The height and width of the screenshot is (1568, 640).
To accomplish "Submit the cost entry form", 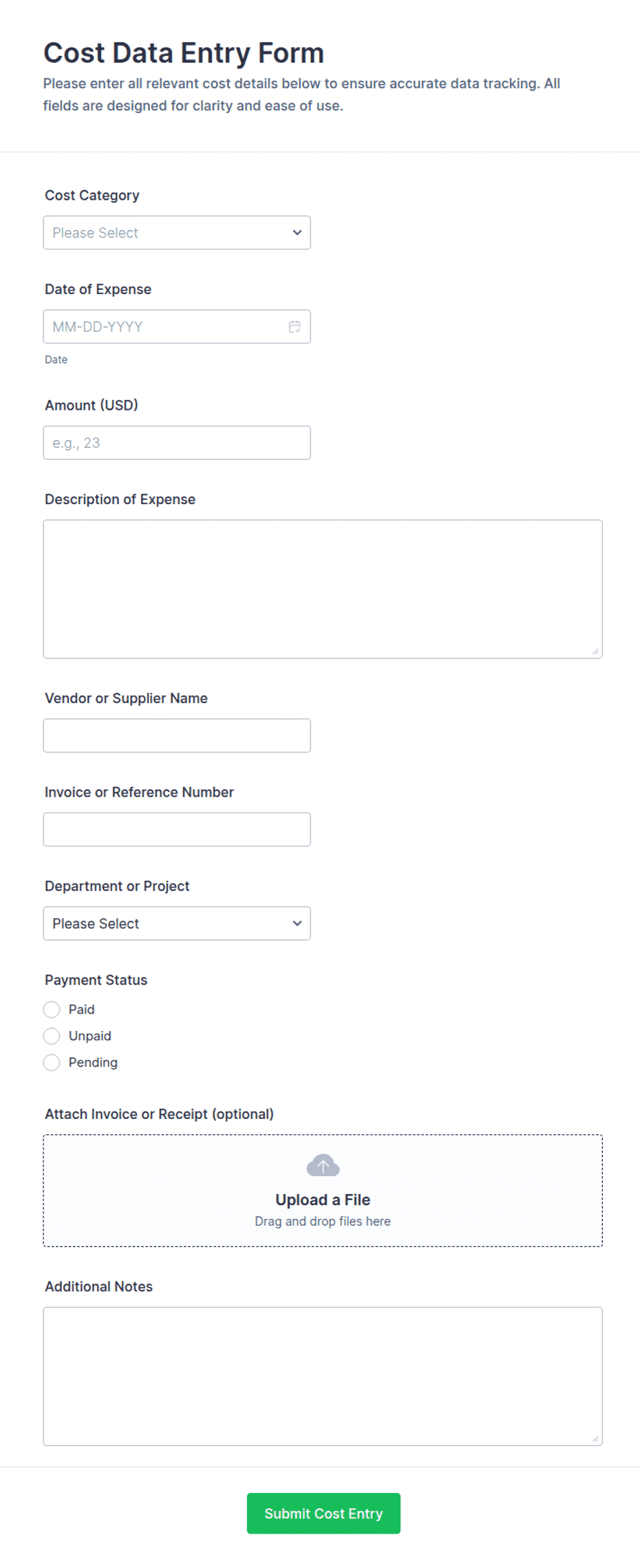I will point(323,1514).
